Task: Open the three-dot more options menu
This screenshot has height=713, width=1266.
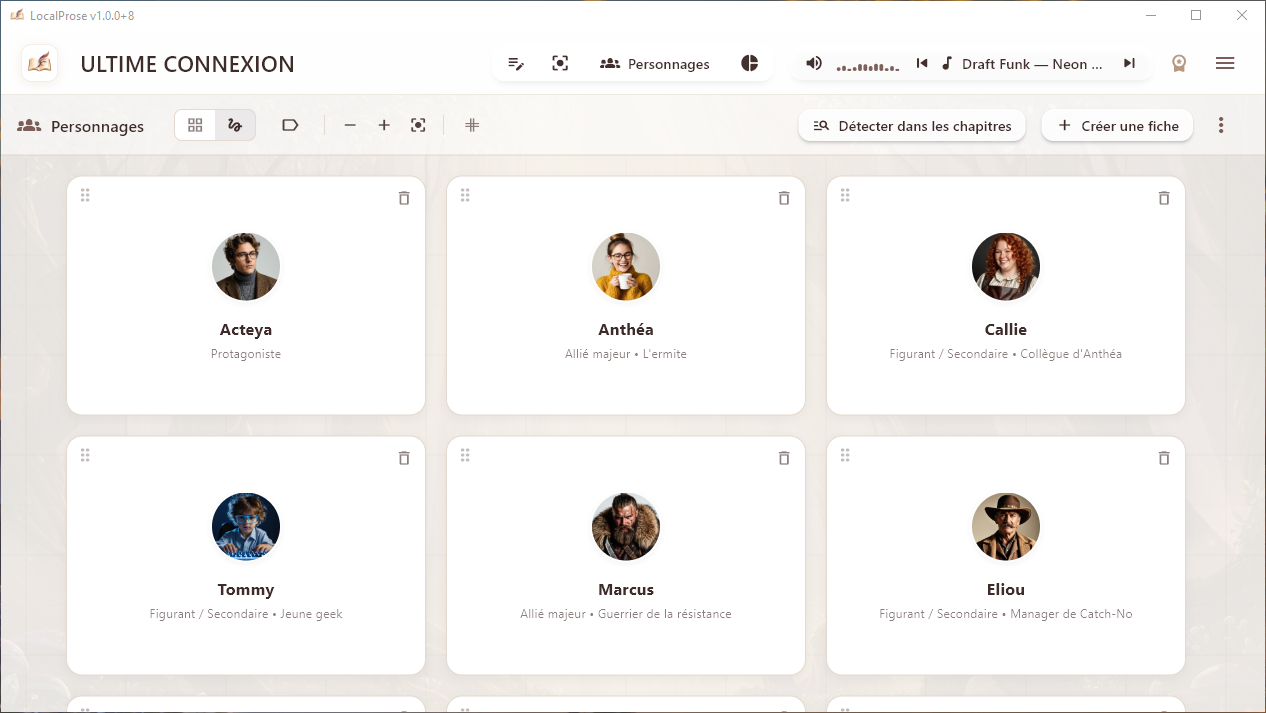Action: point(1221,126)
